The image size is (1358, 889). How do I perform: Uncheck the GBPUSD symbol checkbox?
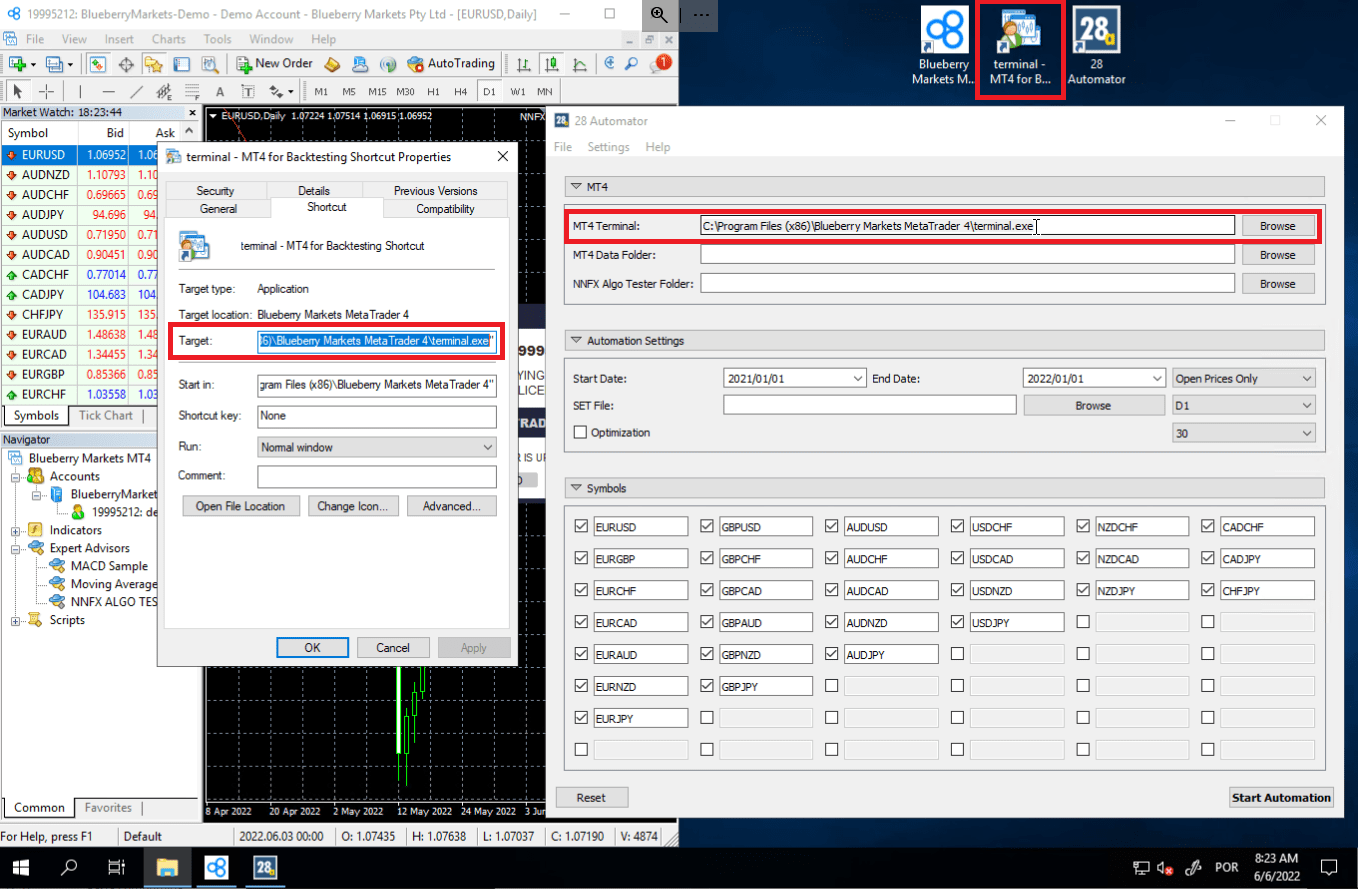coord(707,526)
